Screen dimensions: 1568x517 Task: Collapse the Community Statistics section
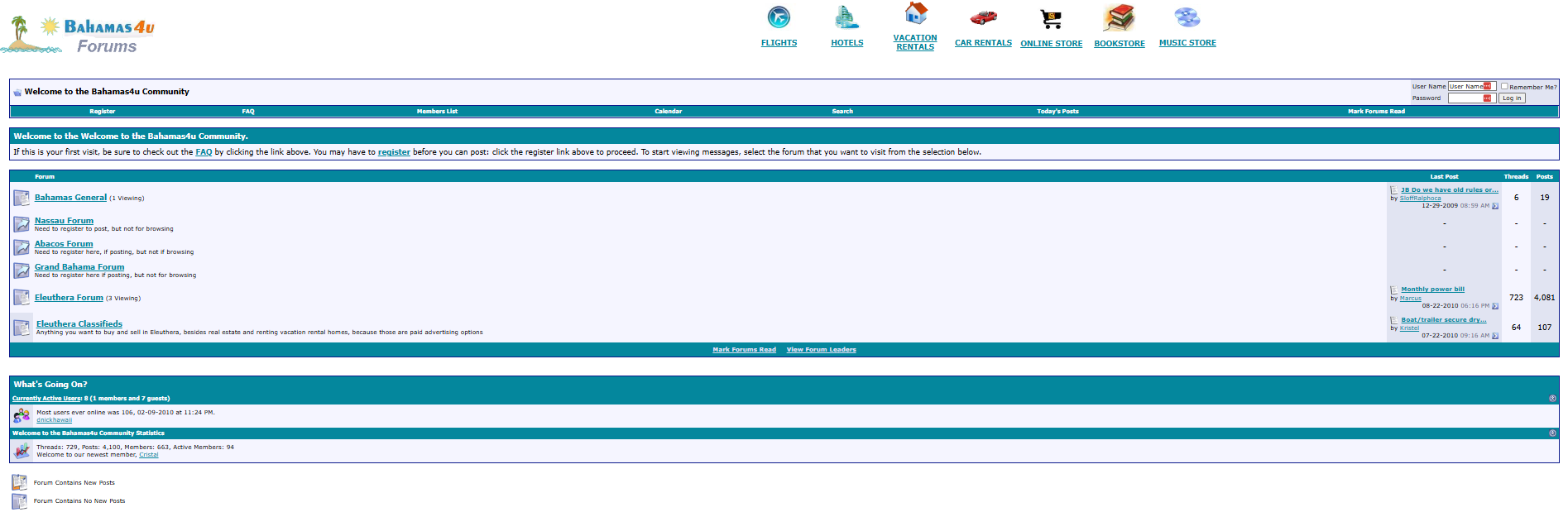pos(1552,433)
